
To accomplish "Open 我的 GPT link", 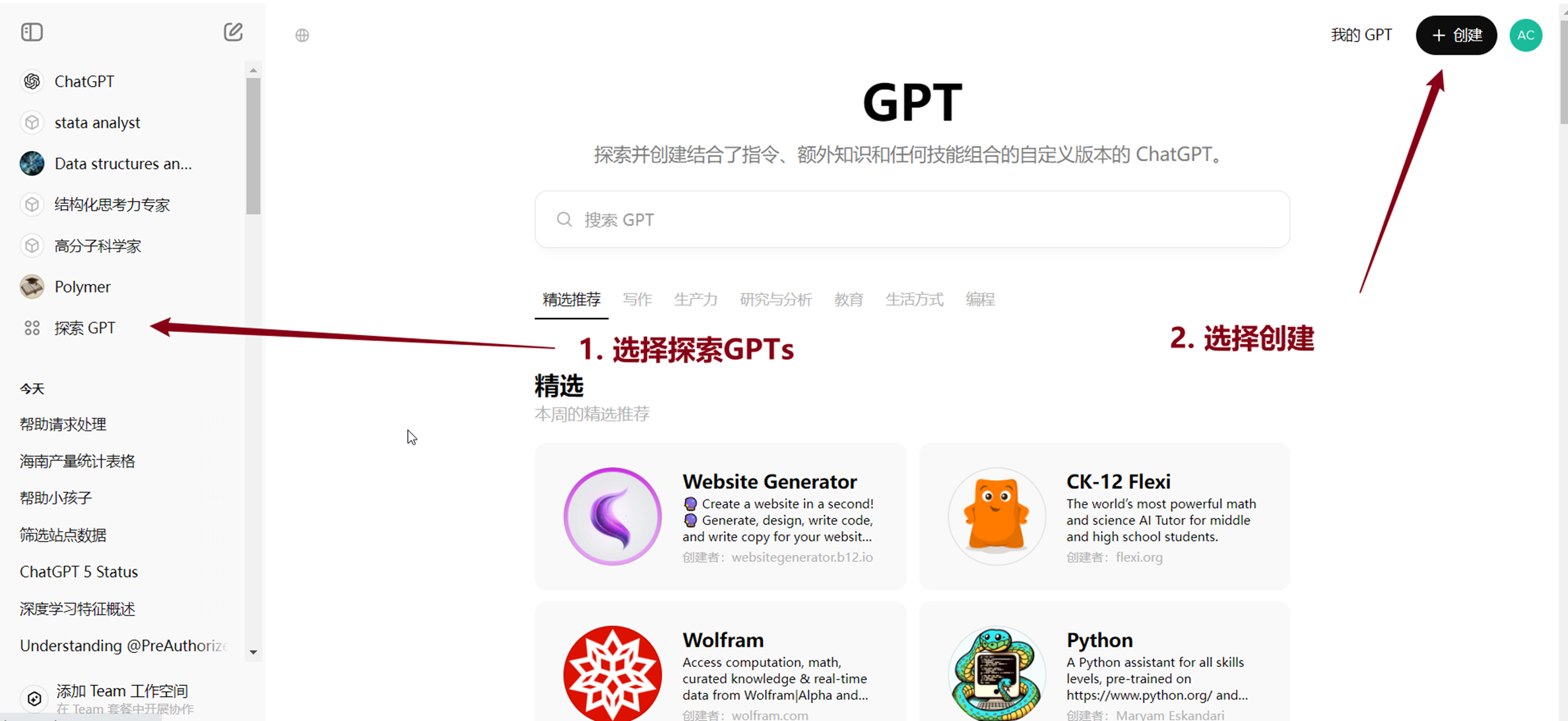I will click(1361, 35).
